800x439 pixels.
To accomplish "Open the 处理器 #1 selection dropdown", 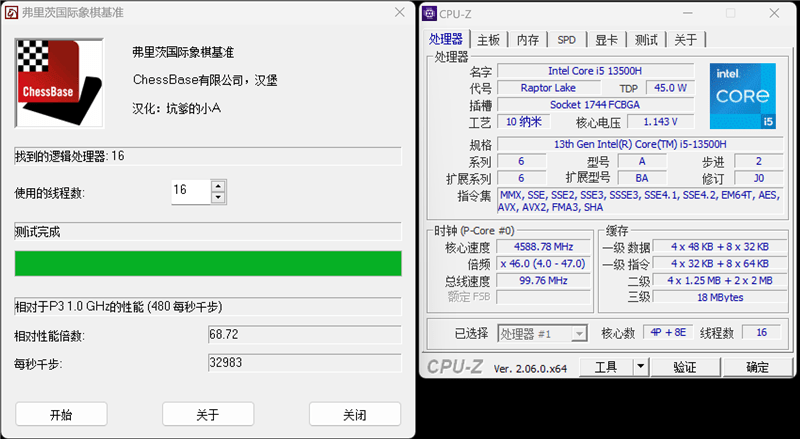I will tap(542, 334).
